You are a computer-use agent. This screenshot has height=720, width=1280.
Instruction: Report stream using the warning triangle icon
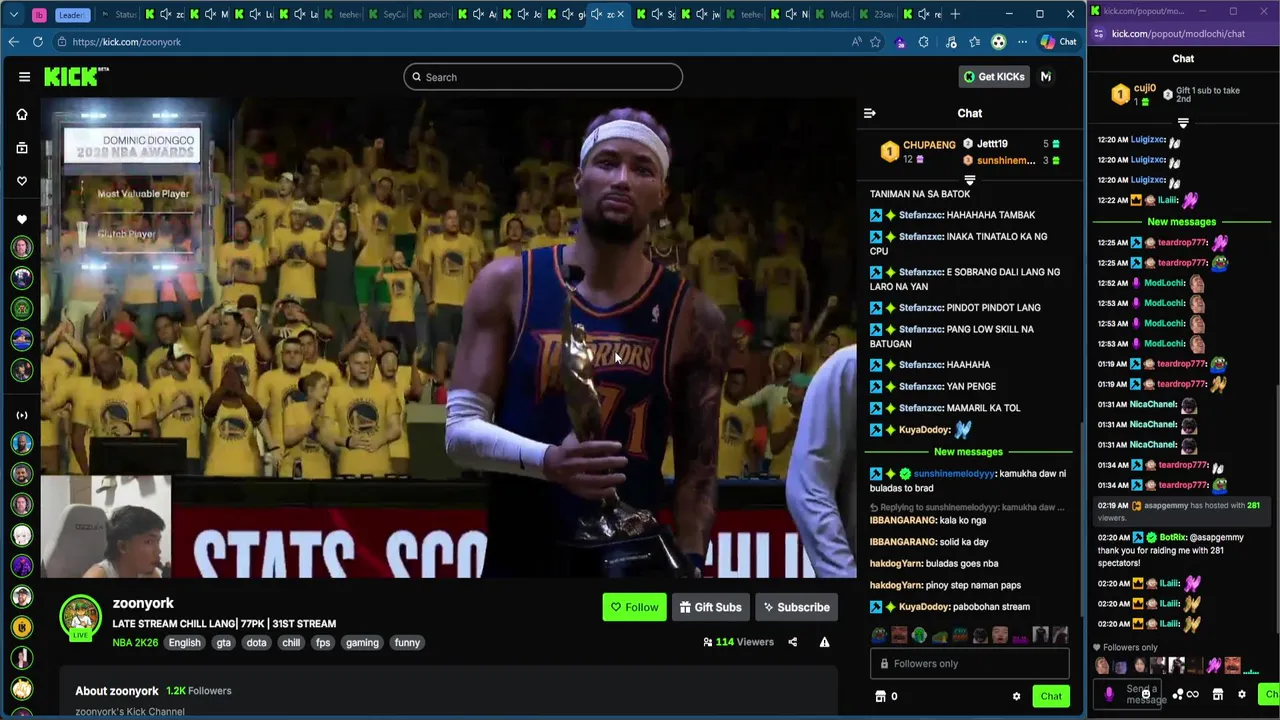click(x=825, y=642)
